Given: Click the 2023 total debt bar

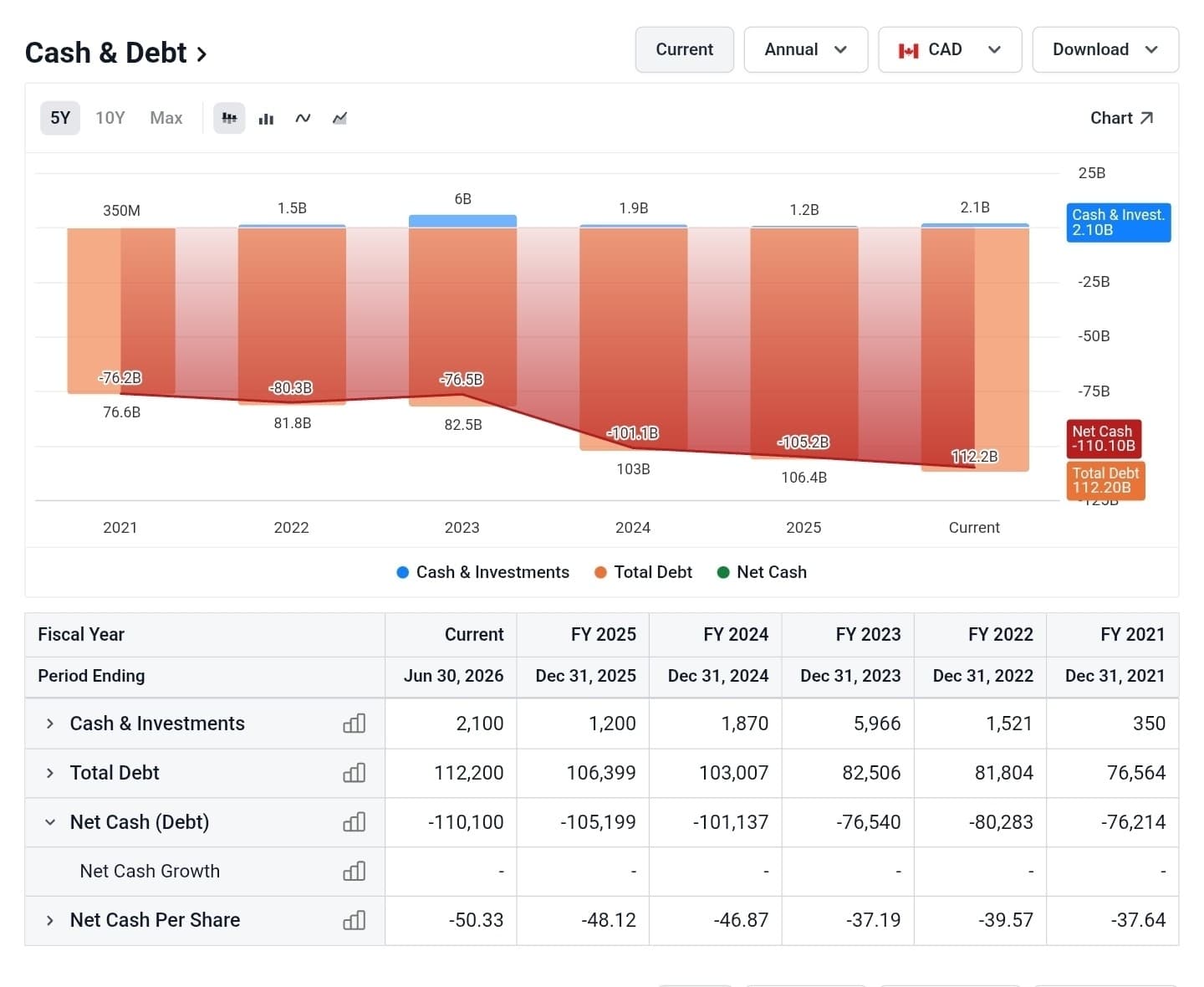Looking at the screenshot, I should (x=462, y=317).
